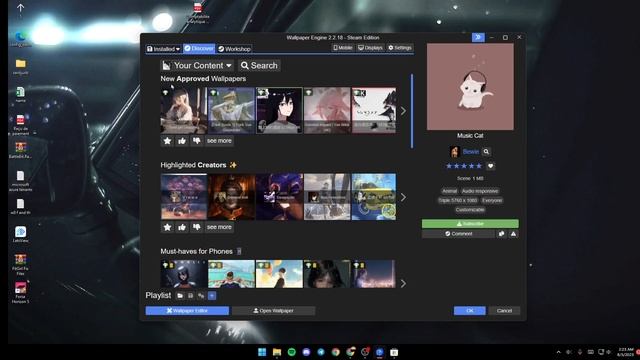Favorite the New Approved Wallpapers row with star
This screenshot has height=360, width=640.
[167, 141]
